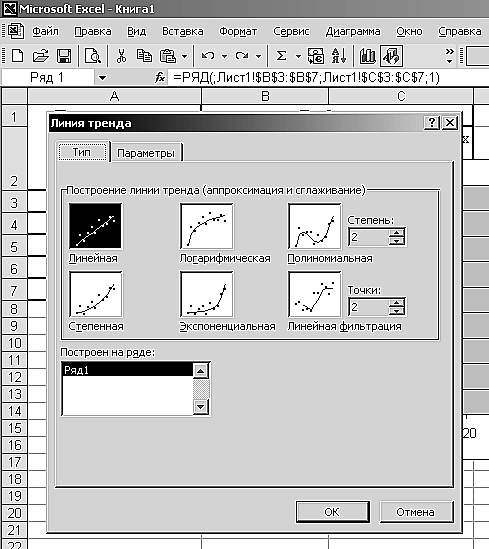489x549 pixels.
Task: Click the Save diskette icon
Action: point(64,56)
